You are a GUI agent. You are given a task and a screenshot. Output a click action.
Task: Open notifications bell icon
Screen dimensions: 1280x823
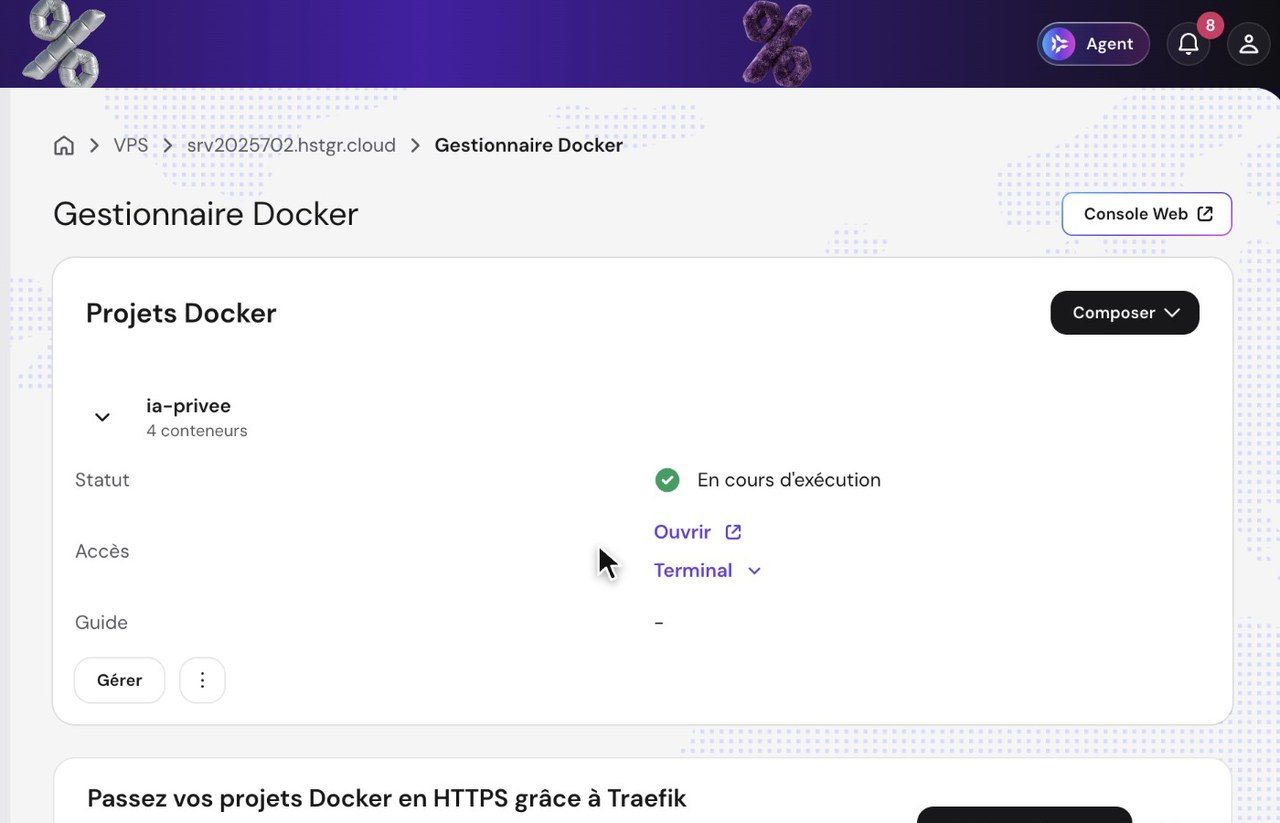click(x=1188, y=44)
